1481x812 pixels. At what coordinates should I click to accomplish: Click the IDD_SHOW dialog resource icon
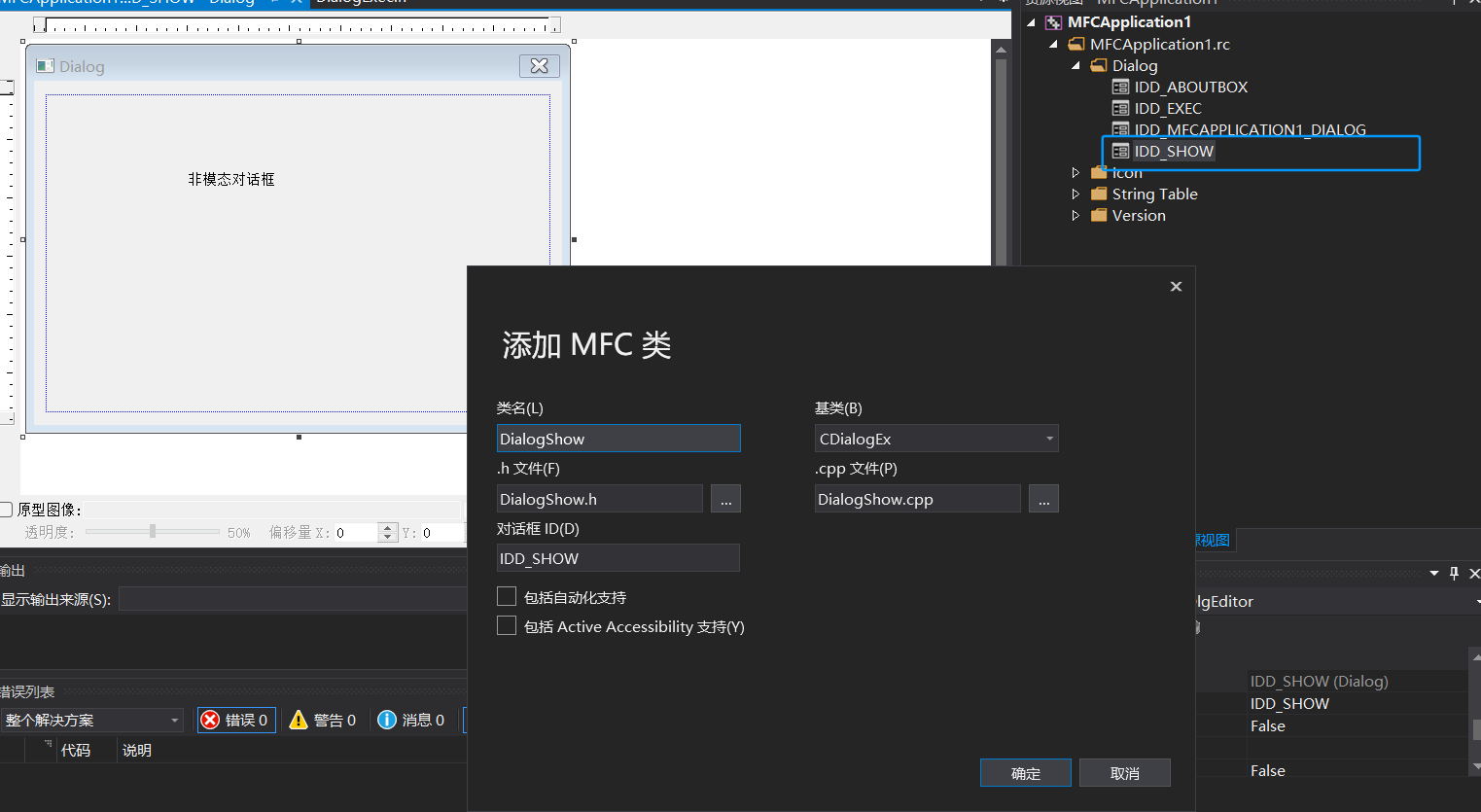(x=1120, y=151)
